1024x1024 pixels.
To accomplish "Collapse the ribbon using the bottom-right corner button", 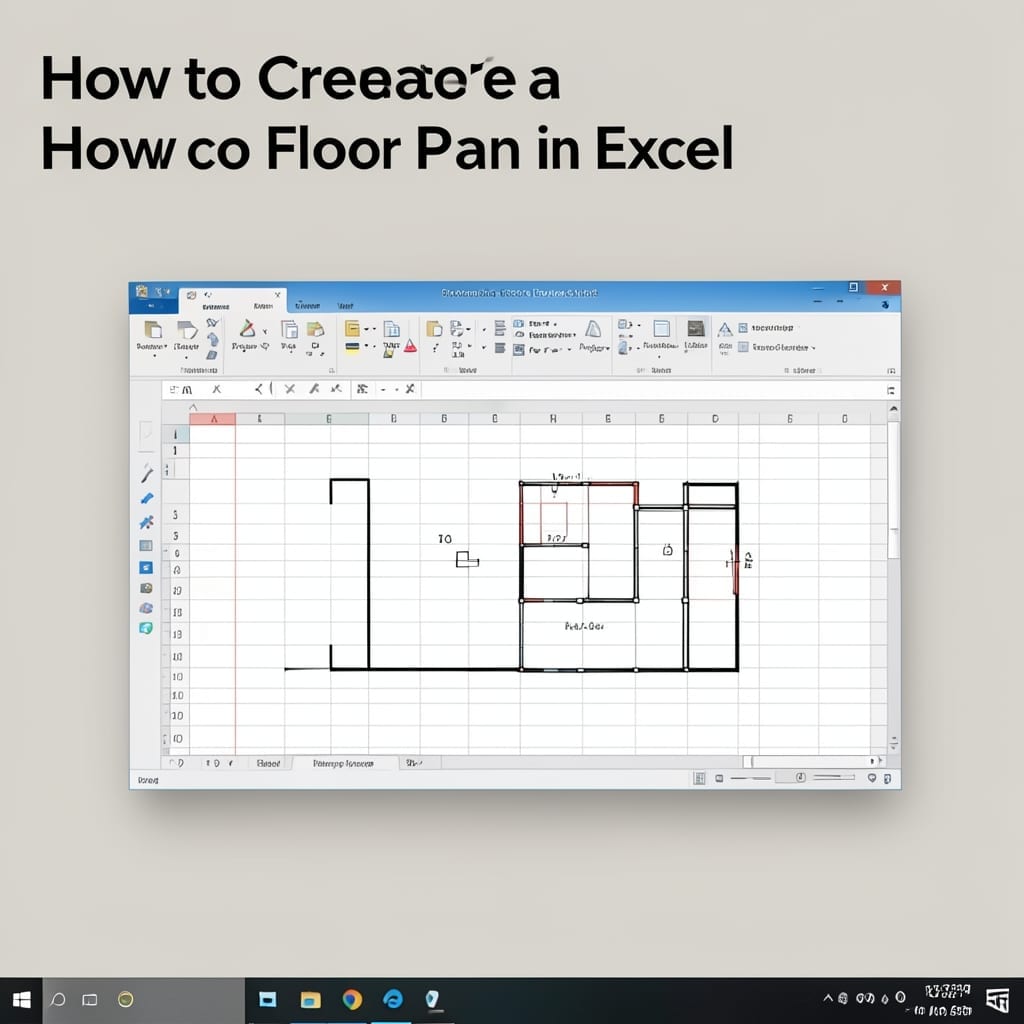I will pos(891,370).
